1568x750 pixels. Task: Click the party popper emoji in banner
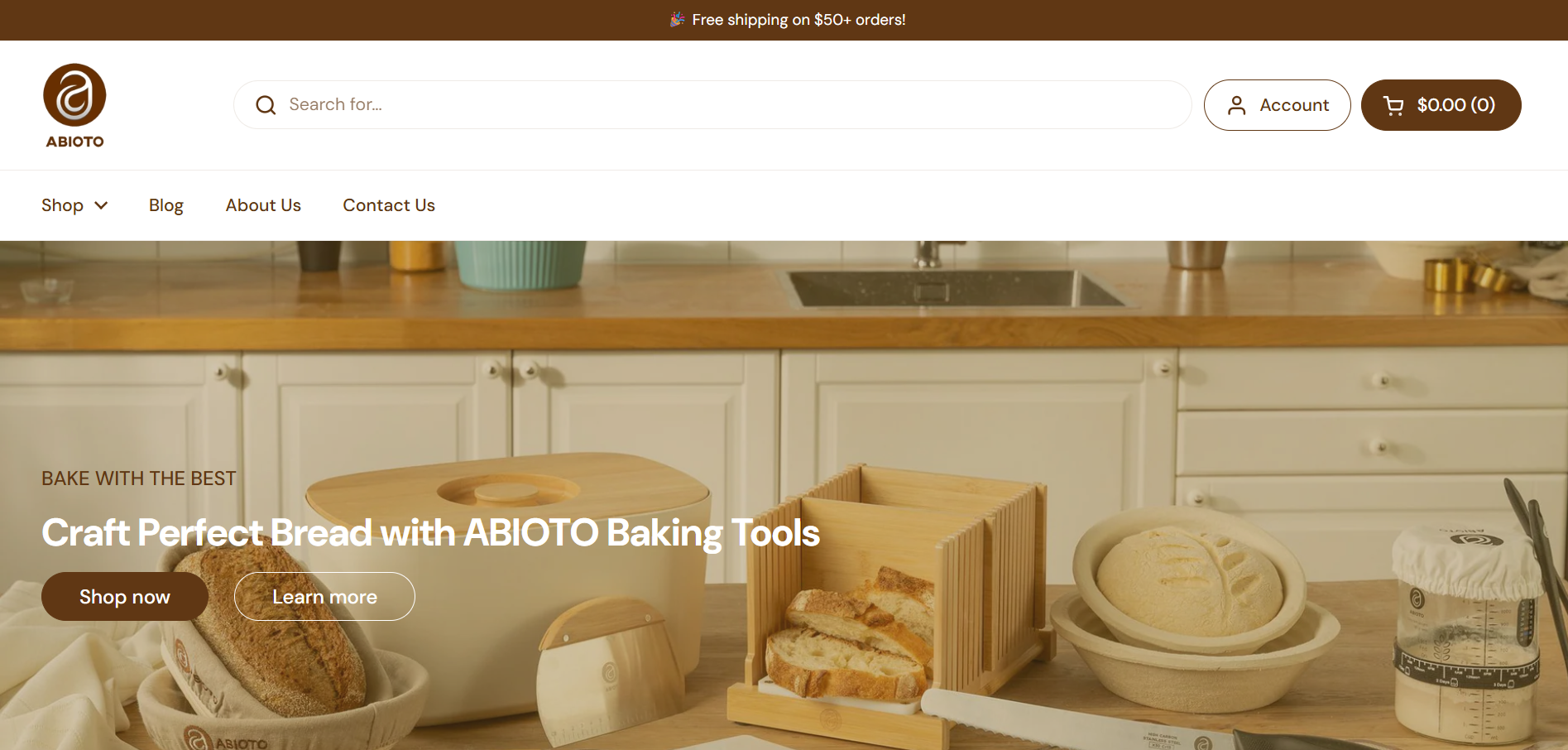678,19
